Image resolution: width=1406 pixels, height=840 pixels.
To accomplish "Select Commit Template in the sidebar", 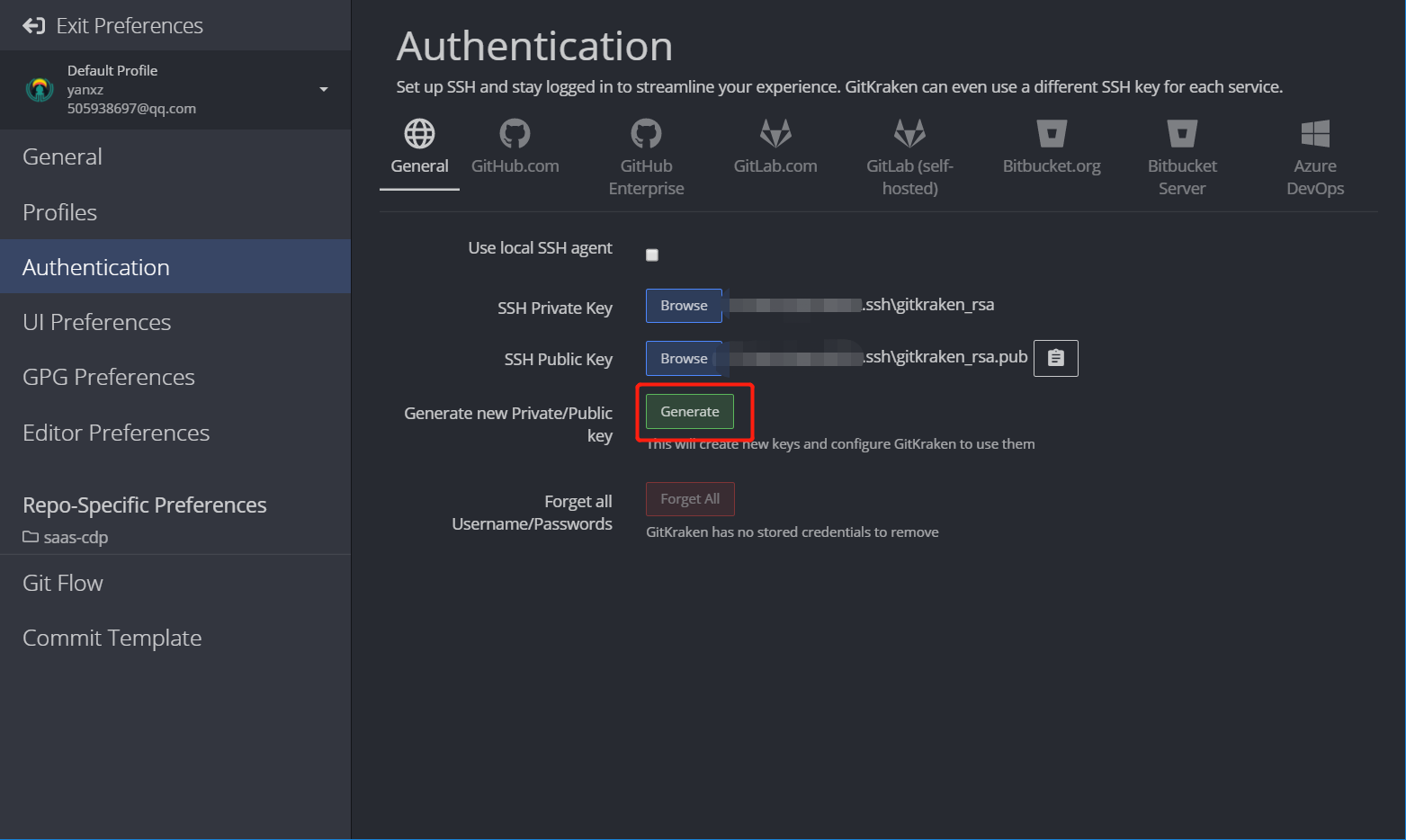I will pyautogui.click(x=112, y=638).
